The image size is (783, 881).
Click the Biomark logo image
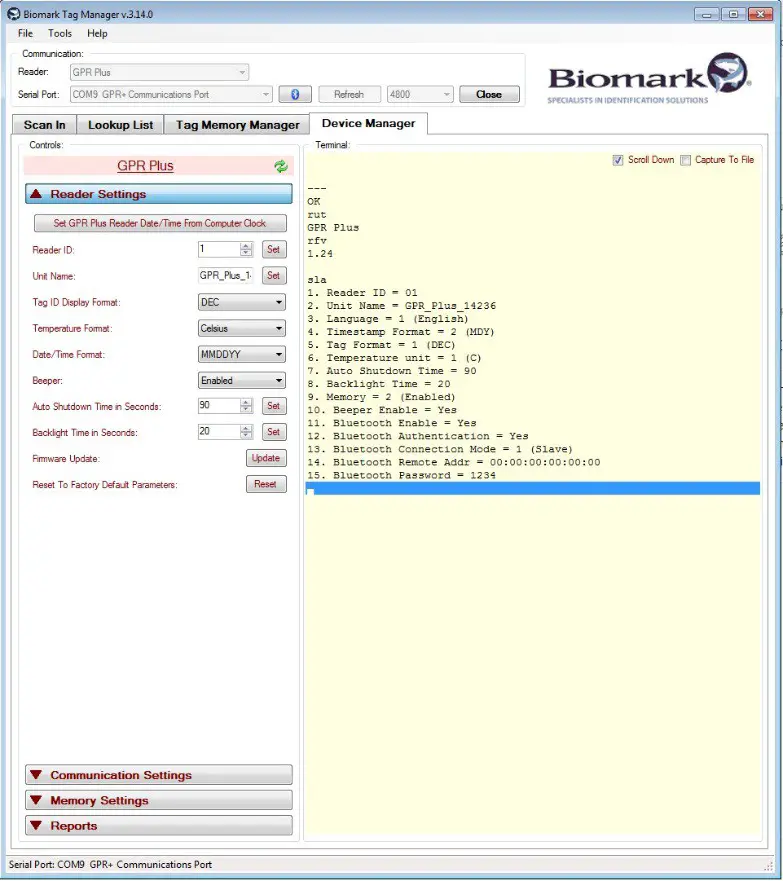[x=649, y=79]
